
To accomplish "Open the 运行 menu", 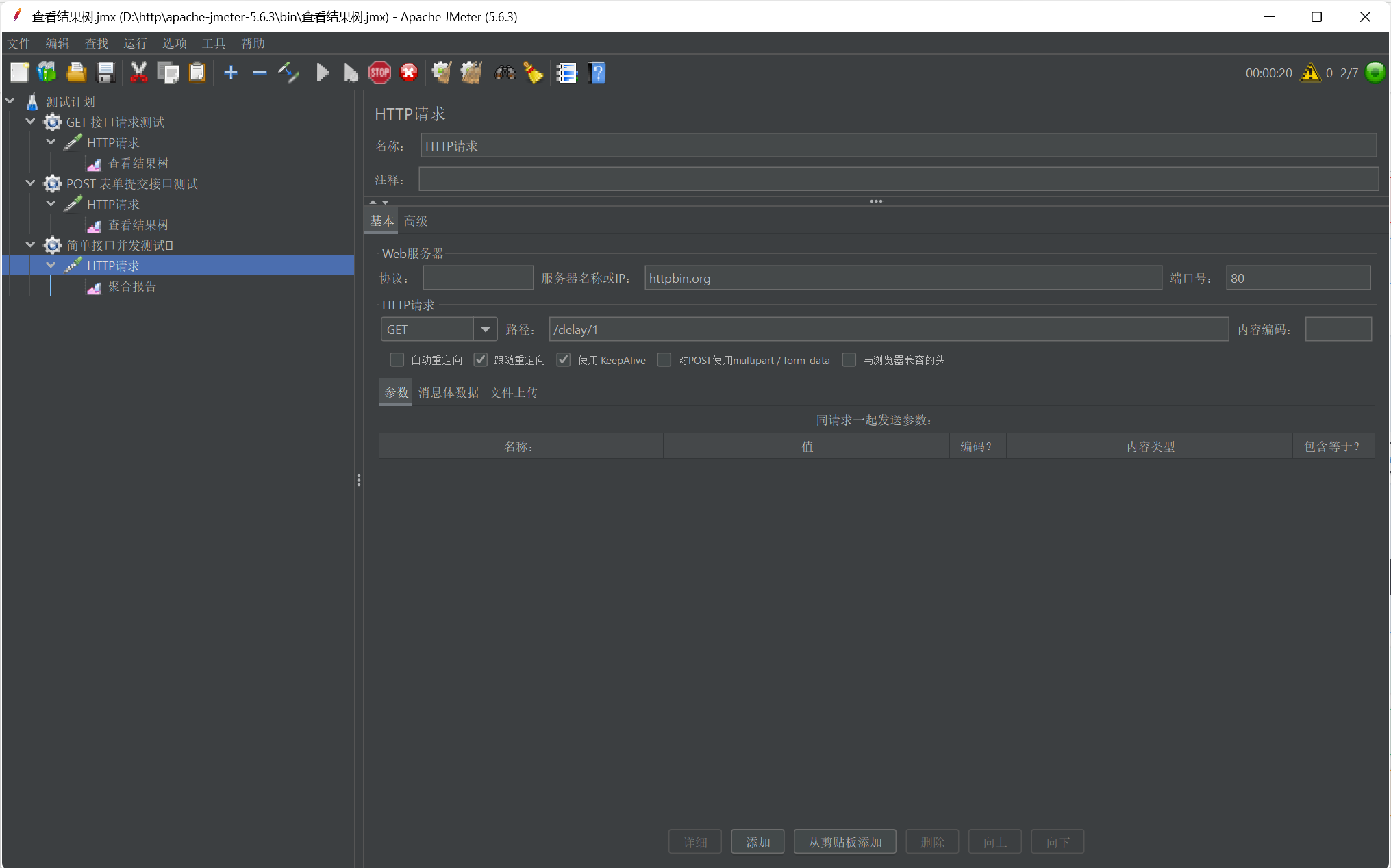I will (135, 43).
